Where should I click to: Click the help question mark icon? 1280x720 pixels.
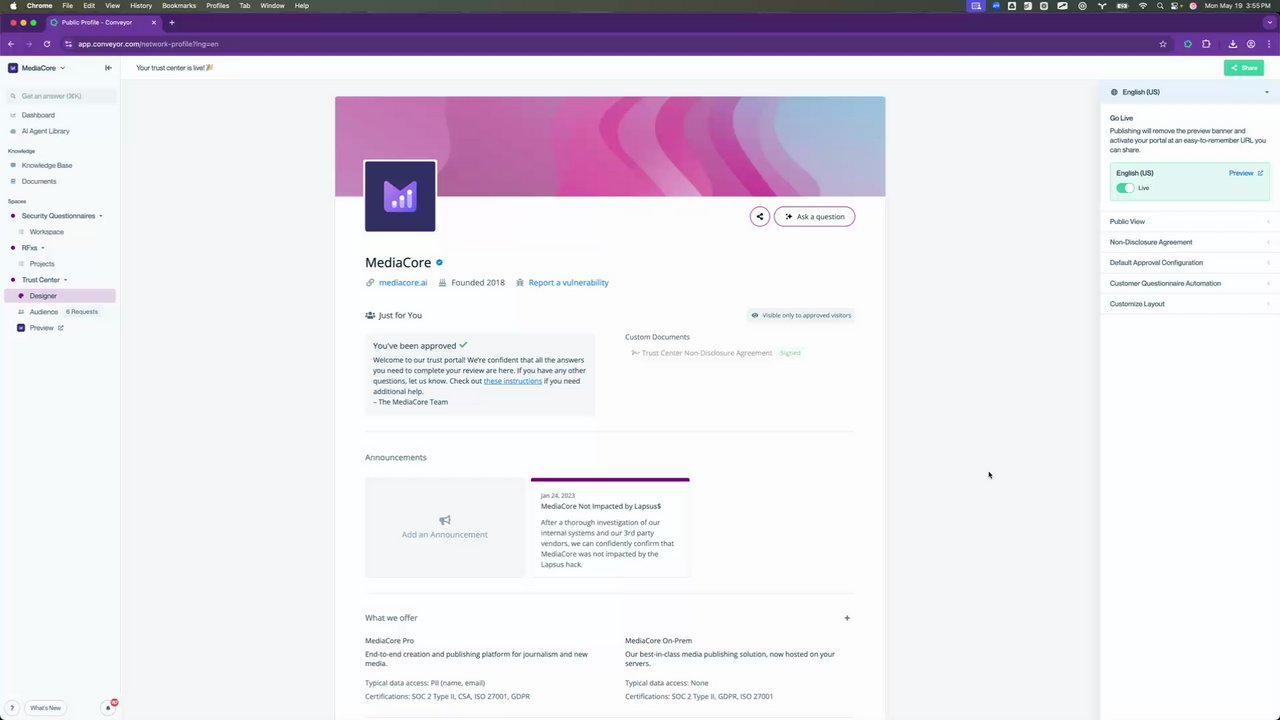pyautogui.click(x=12, y=708)
